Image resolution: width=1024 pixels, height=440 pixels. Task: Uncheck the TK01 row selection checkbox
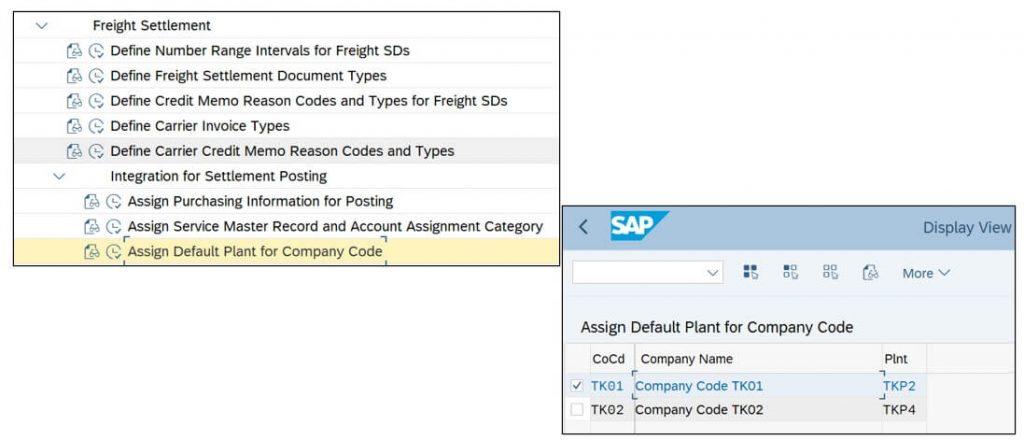click(577, 386)
